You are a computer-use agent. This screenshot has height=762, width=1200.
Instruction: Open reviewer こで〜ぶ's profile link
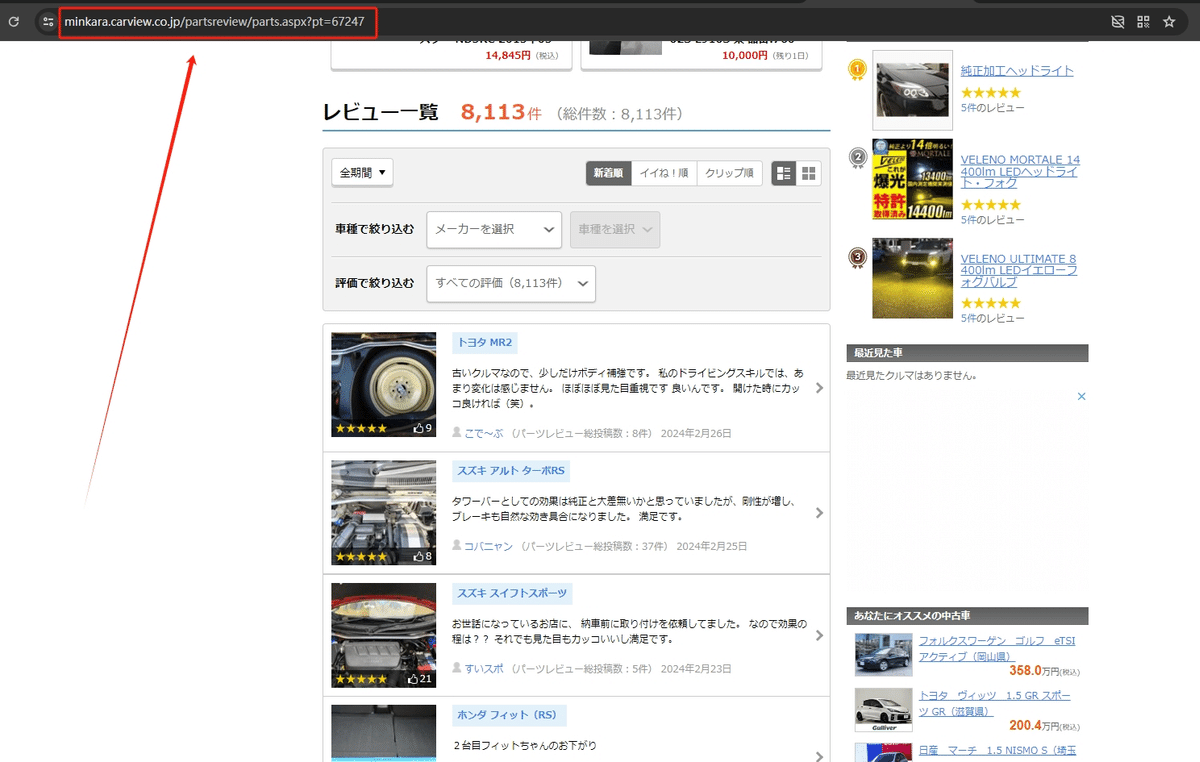click(x=485, y=433)
